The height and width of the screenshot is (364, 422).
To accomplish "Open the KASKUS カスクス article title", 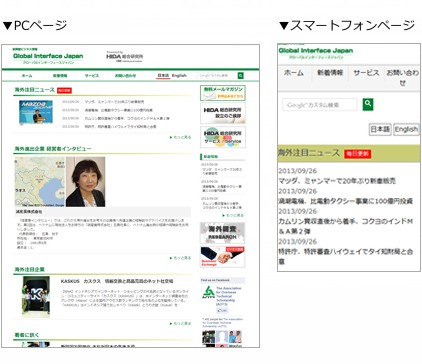I will click(117, 281).
